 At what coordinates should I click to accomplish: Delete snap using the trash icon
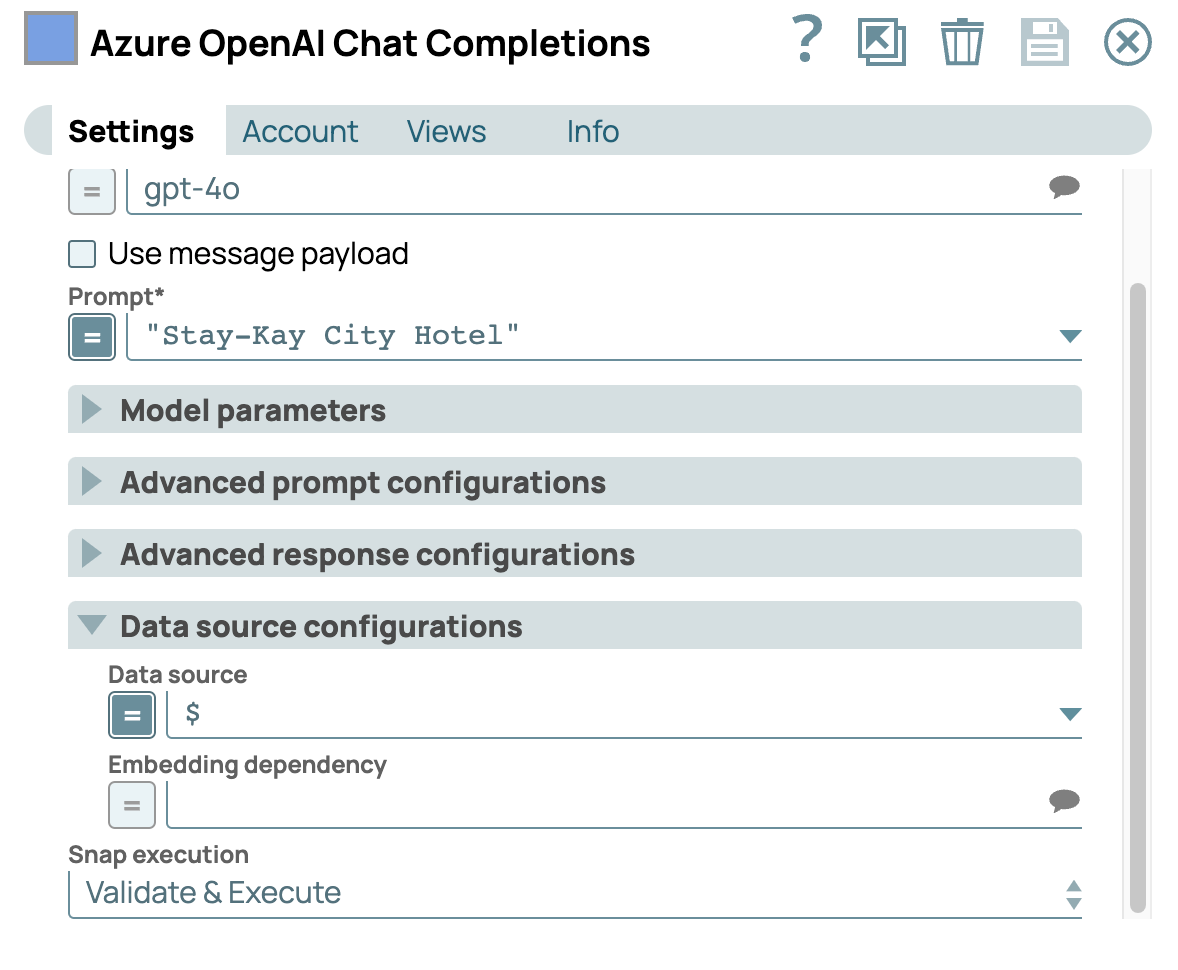click(x=962, y=43)
